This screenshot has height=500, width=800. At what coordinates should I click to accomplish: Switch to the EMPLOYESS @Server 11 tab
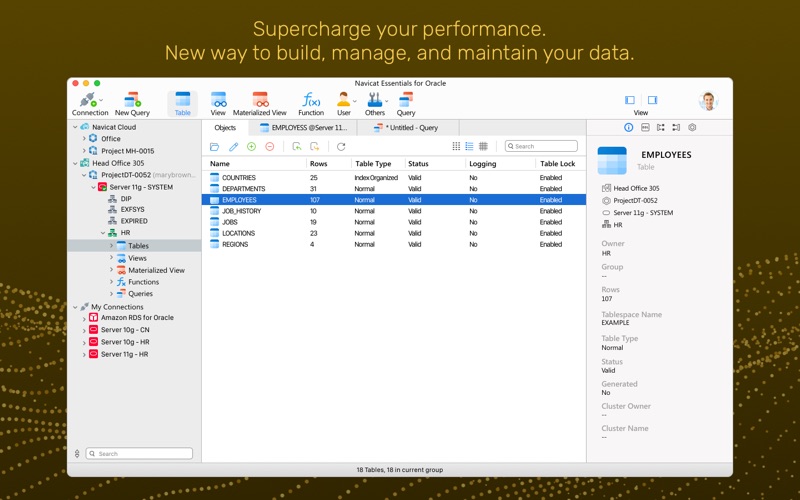(303, 128)
